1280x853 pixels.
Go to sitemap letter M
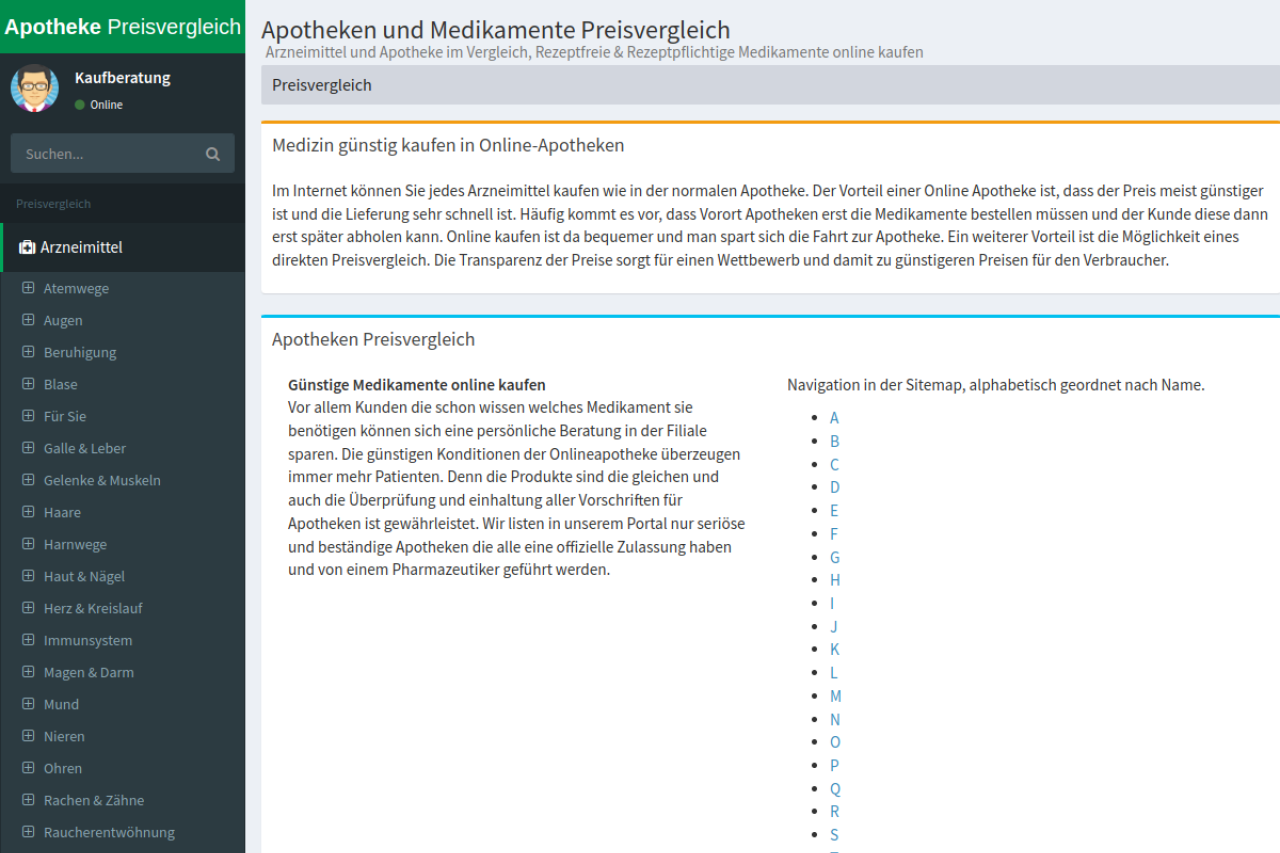coord(835,696)
